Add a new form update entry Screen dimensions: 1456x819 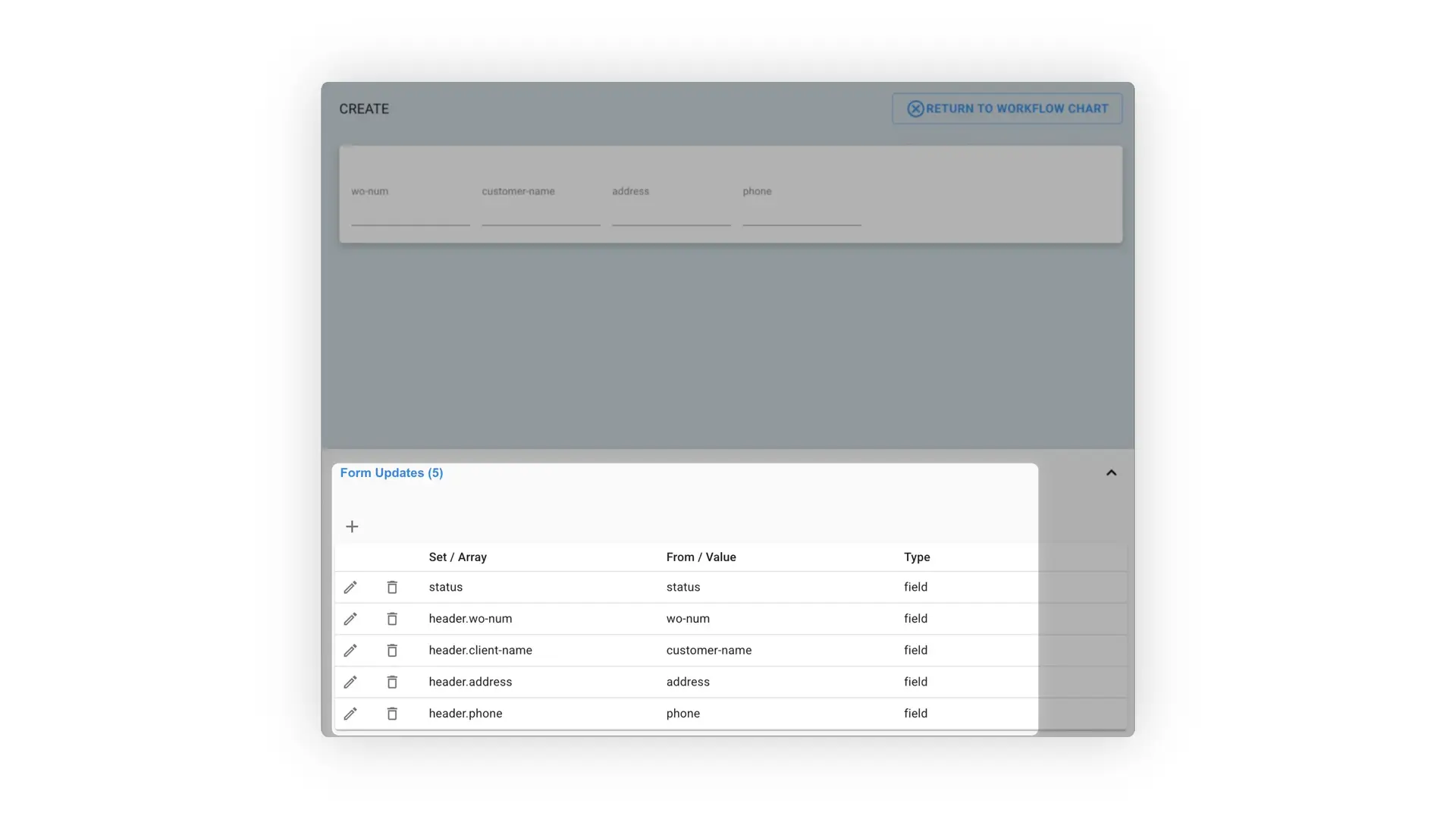tap(352, 526)
